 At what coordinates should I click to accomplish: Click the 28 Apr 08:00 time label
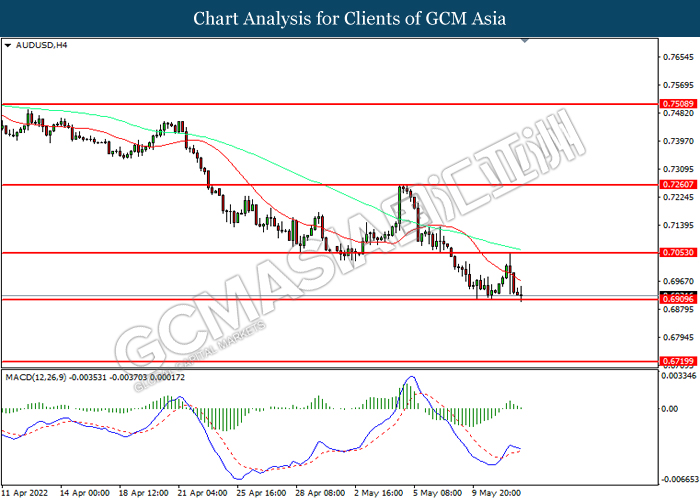click(x=321, y=493)
